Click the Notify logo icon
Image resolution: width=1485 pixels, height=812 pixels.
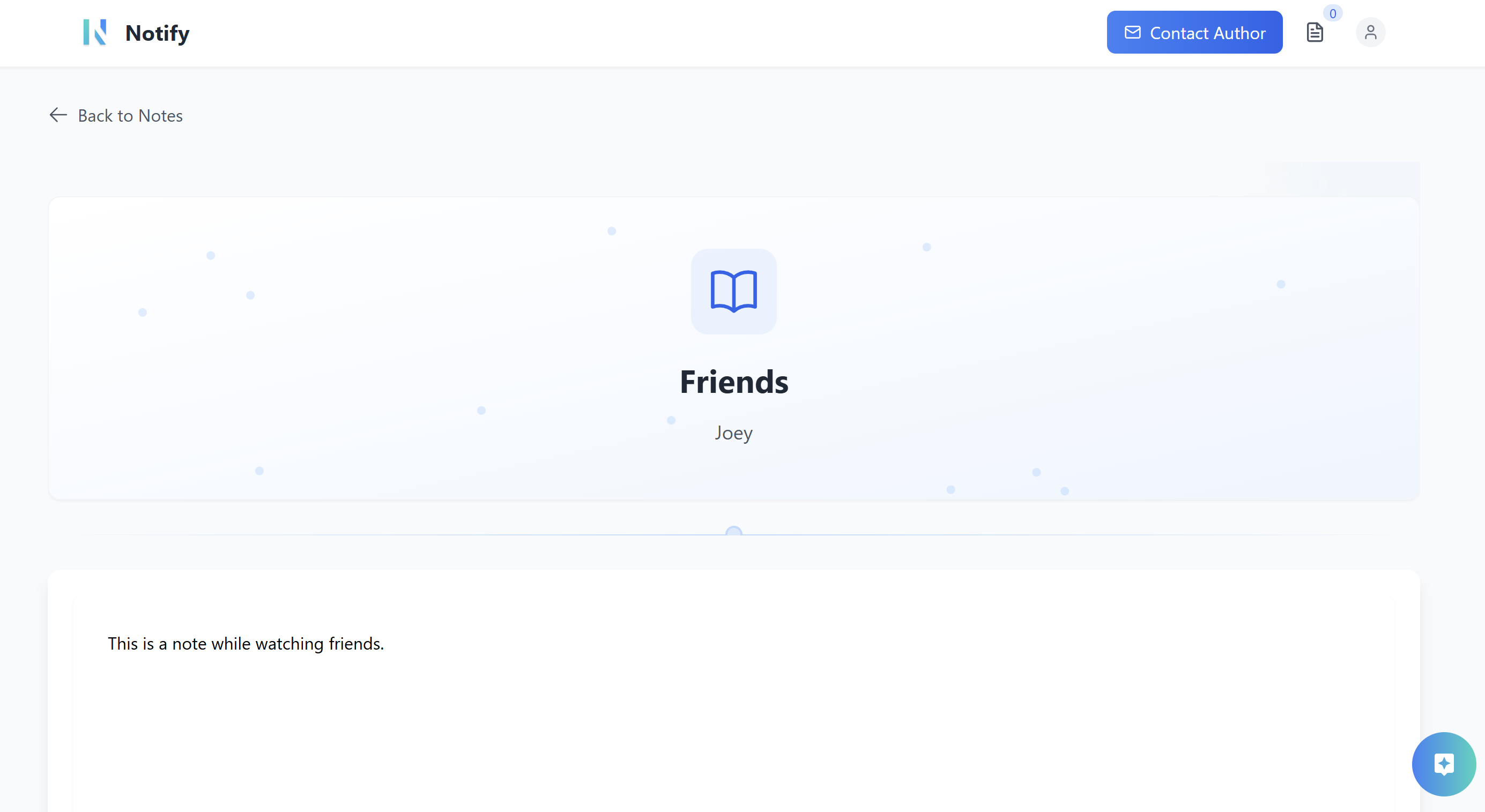(95, 32)
